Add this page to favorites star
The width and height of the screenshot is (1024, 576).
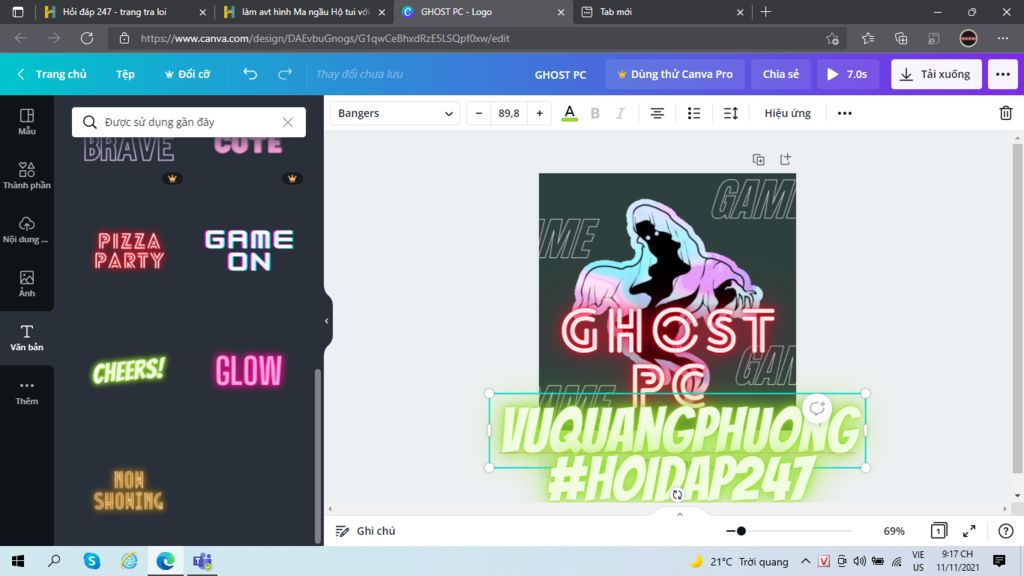click(x=832, y=38)
